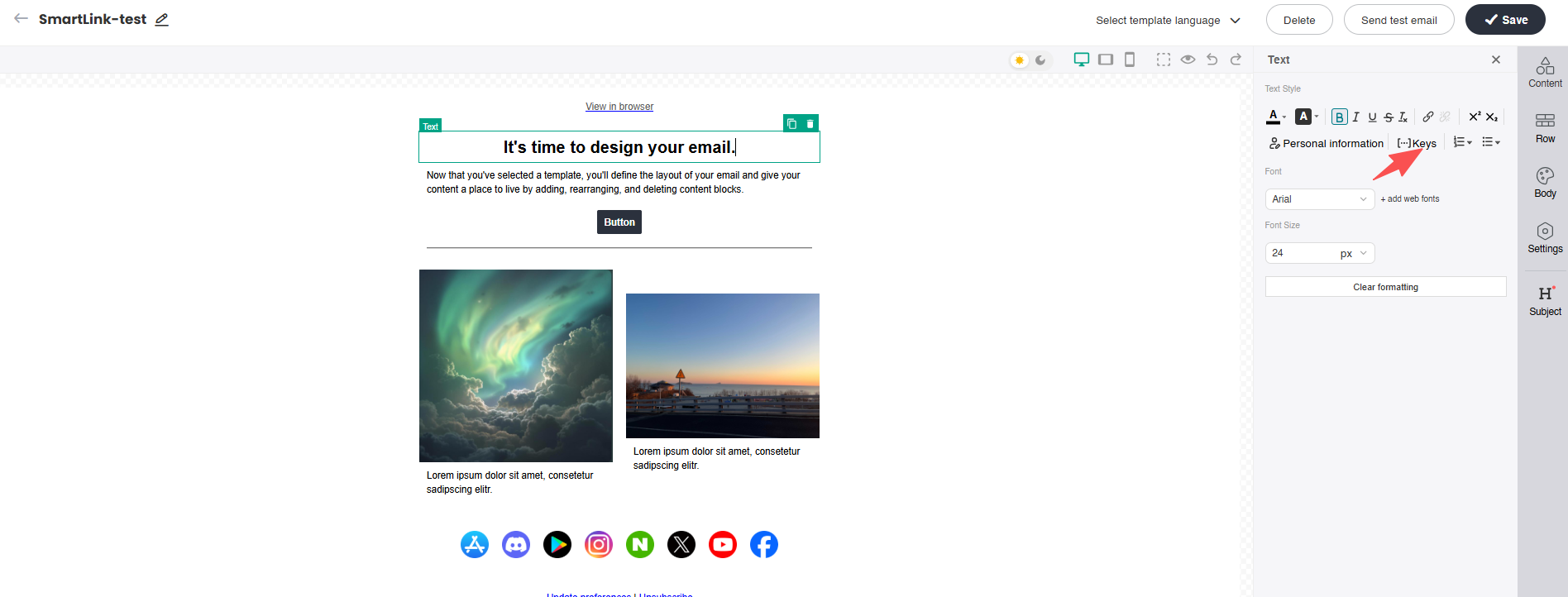
Task: Click the X (Twitter) social icon
Action: [681, 544]
